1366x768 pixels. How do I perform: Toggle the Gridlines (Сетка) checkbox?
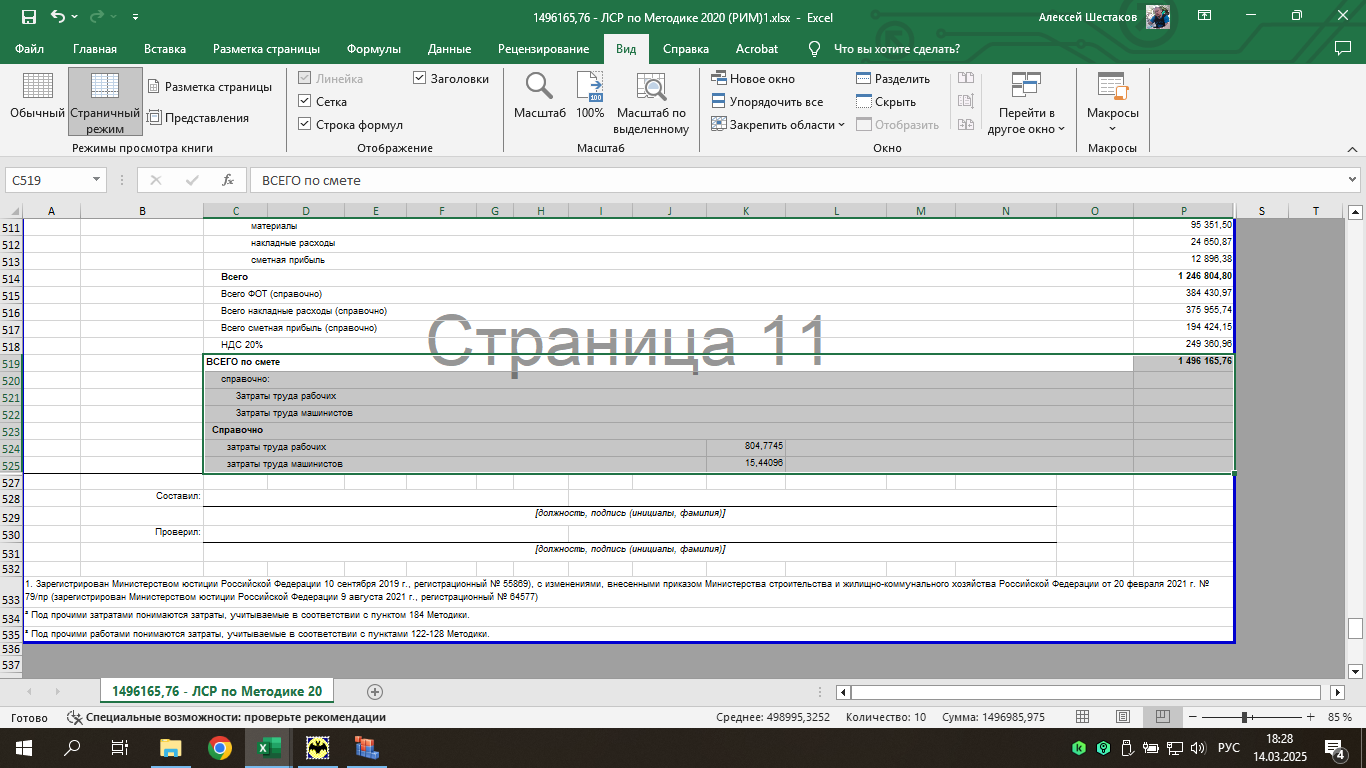(306, 101)
